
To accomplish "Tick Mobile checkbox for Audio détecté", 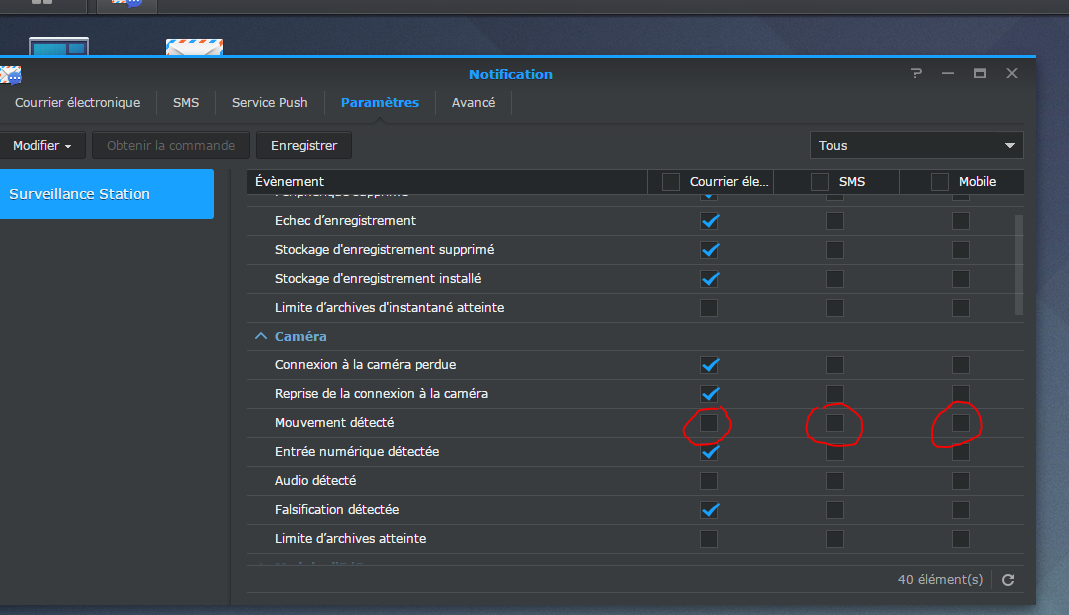I will tap(961, 481).
